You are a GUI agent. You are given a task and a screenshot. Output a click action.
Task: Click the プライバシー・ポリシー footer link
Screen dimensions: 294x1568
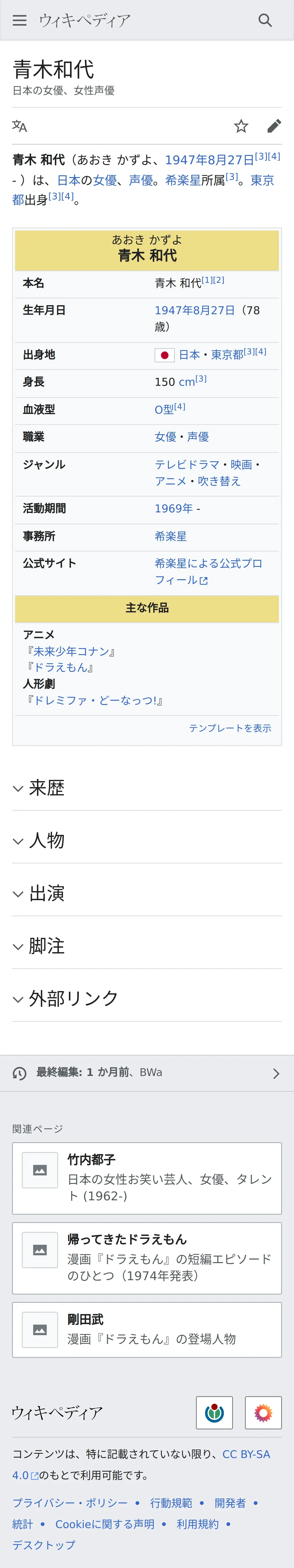pos(70,1503)
